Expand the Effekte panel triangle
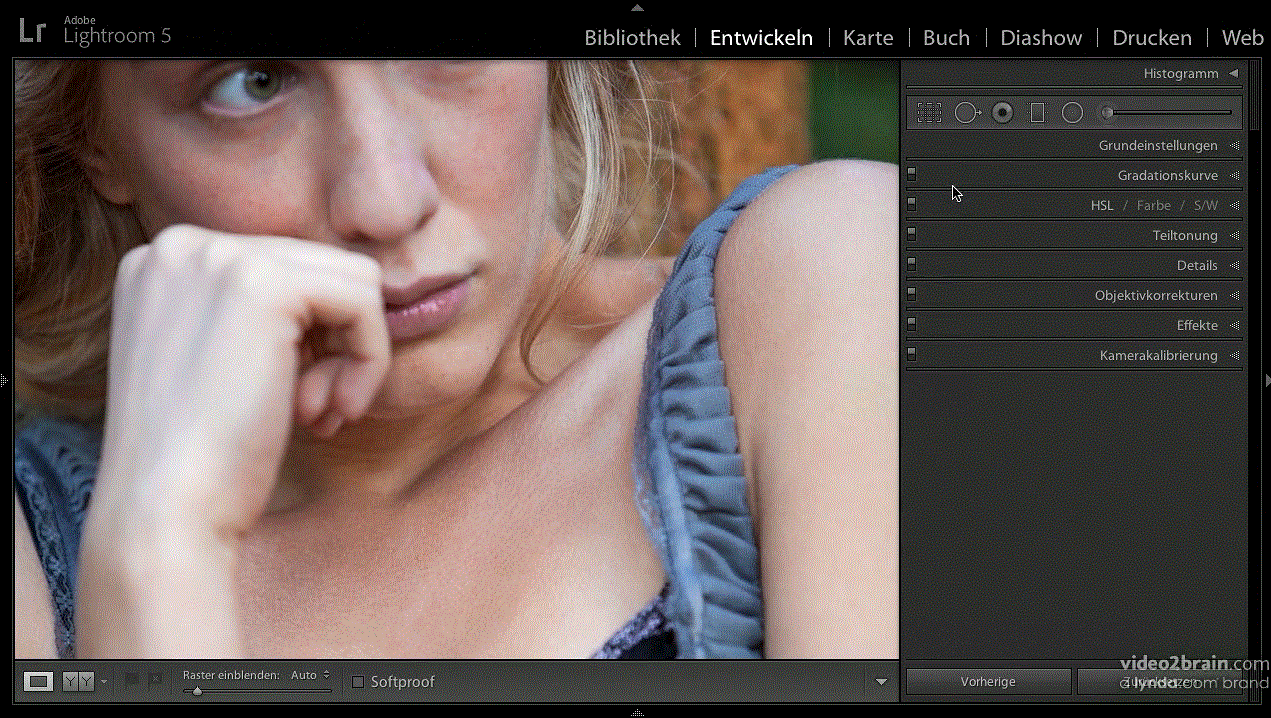1271x718 pixels. [x=1235, y=326]
